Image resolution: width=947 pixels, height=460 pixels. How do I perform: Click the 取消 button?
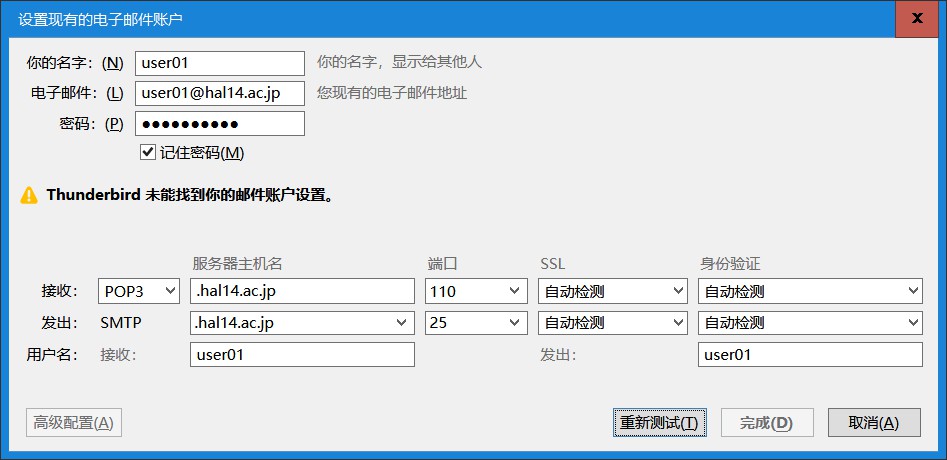click(874, 423)
